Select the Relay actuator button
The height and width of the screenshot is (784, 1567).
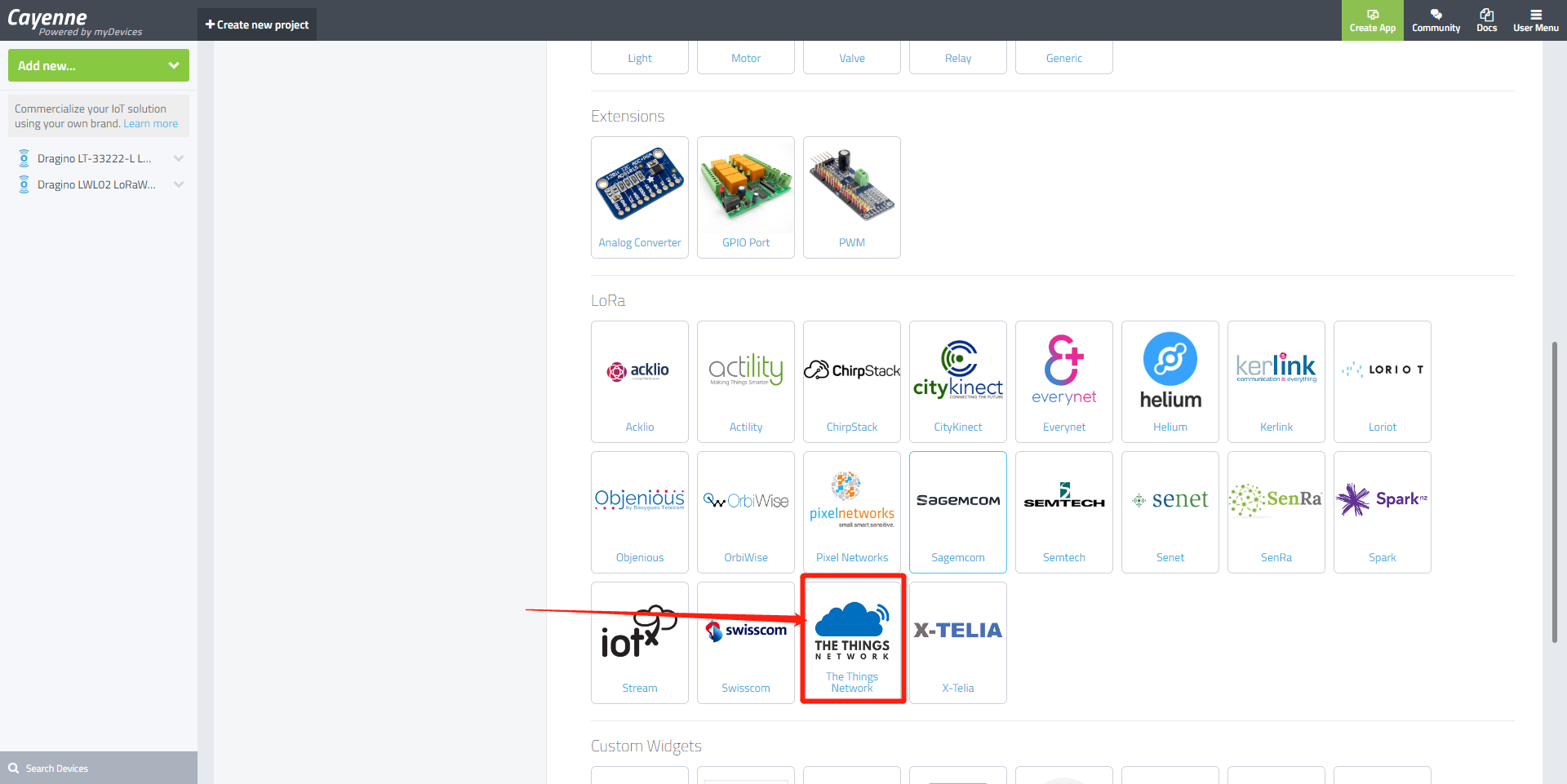pyautogui.click(x=958, y=58)
